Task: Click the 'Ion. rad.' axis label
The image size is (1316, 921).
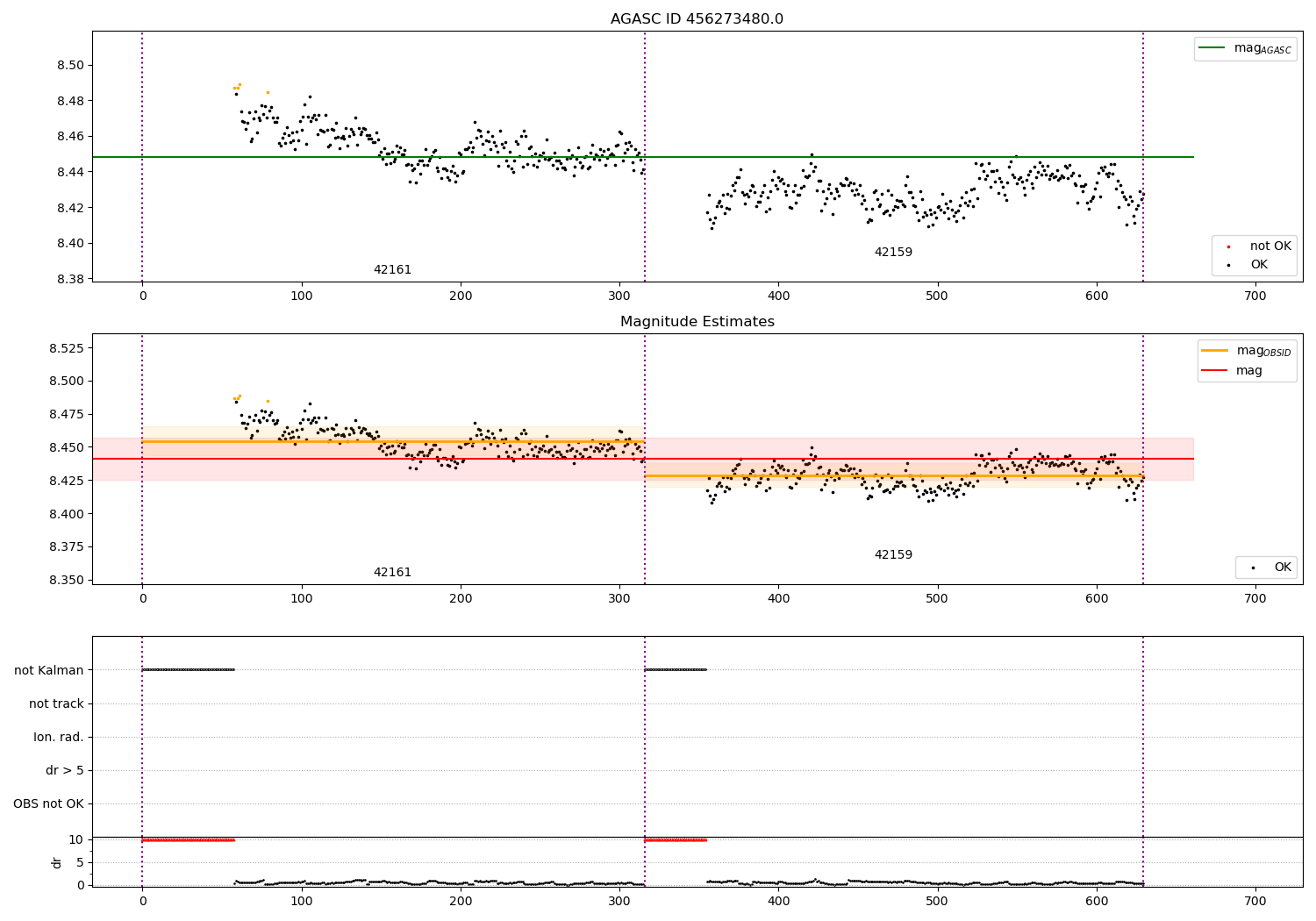Action: [59, 737]
